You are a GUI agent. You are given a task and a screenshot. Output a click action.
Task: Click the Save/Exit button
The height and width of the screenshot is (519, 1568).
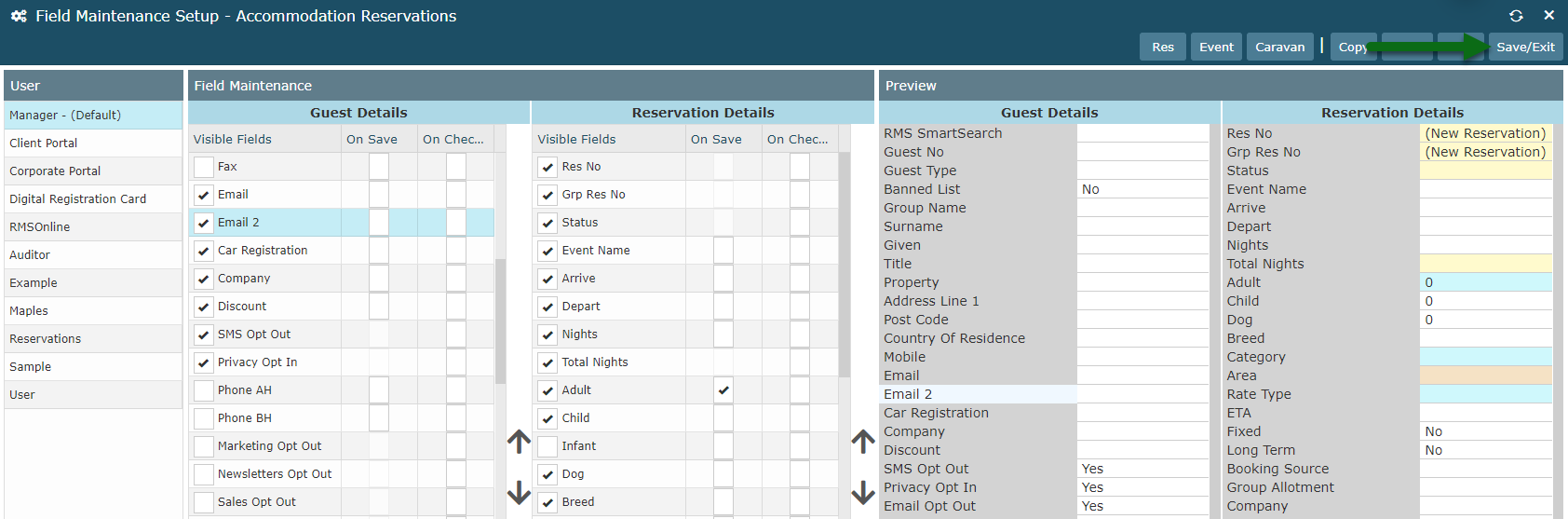coord(1525,47)
